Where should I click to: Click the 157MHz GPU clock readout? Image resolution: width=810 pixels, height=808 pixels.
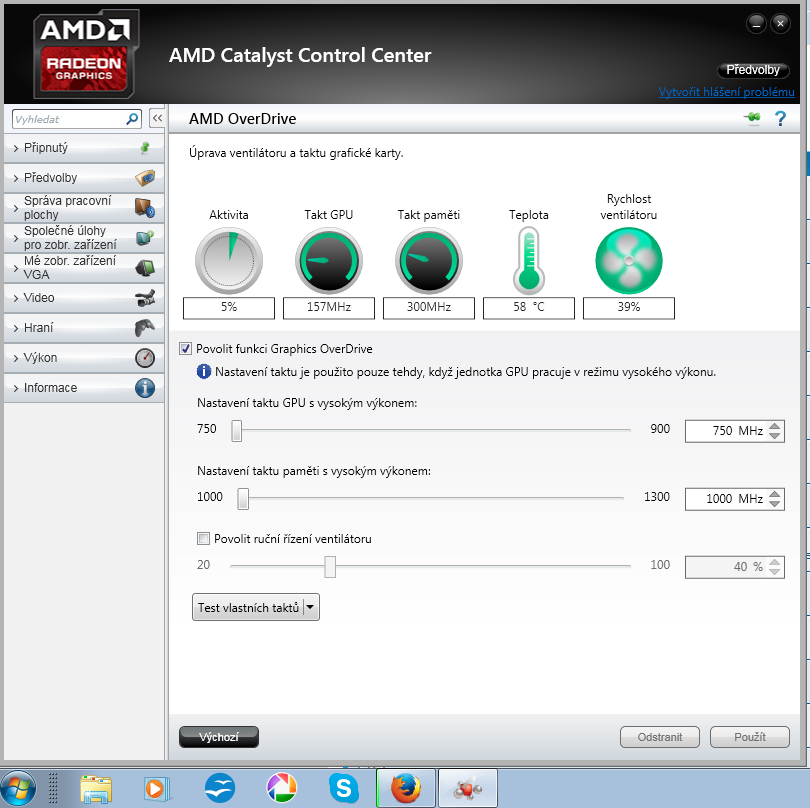click(329, 307)
